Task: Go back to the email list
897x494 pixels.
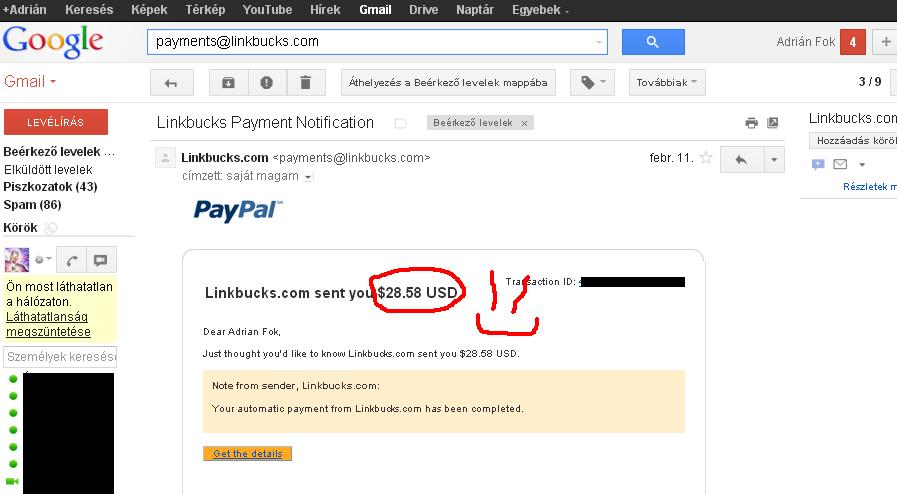Action: click(171, 83)
